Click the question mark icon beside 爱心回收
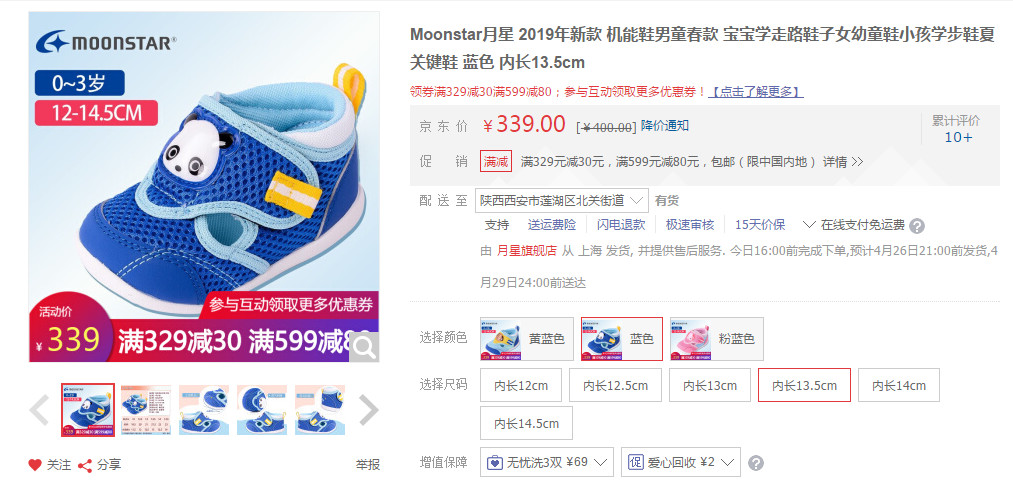Viewport: 1013px width, 482px height. [755, 463]
